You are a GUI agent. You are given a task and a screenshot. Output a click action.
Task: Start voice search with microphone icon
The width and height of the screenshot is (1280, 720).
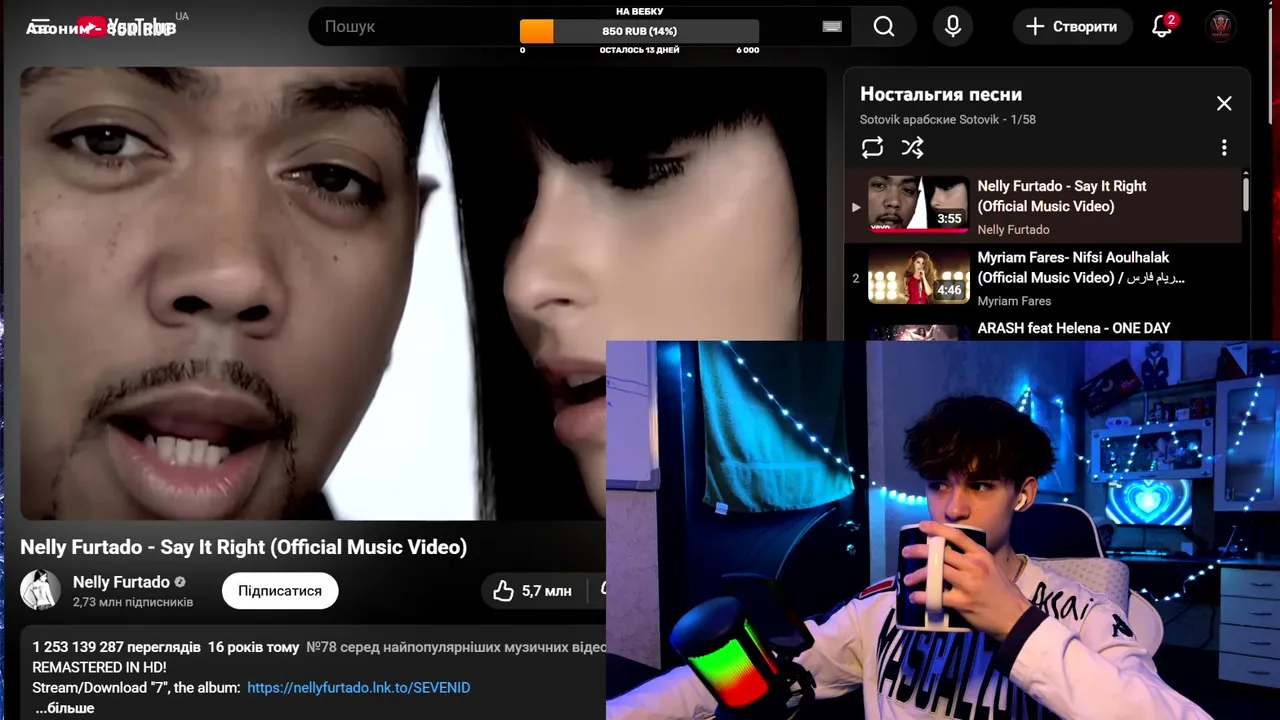(953, 27)
